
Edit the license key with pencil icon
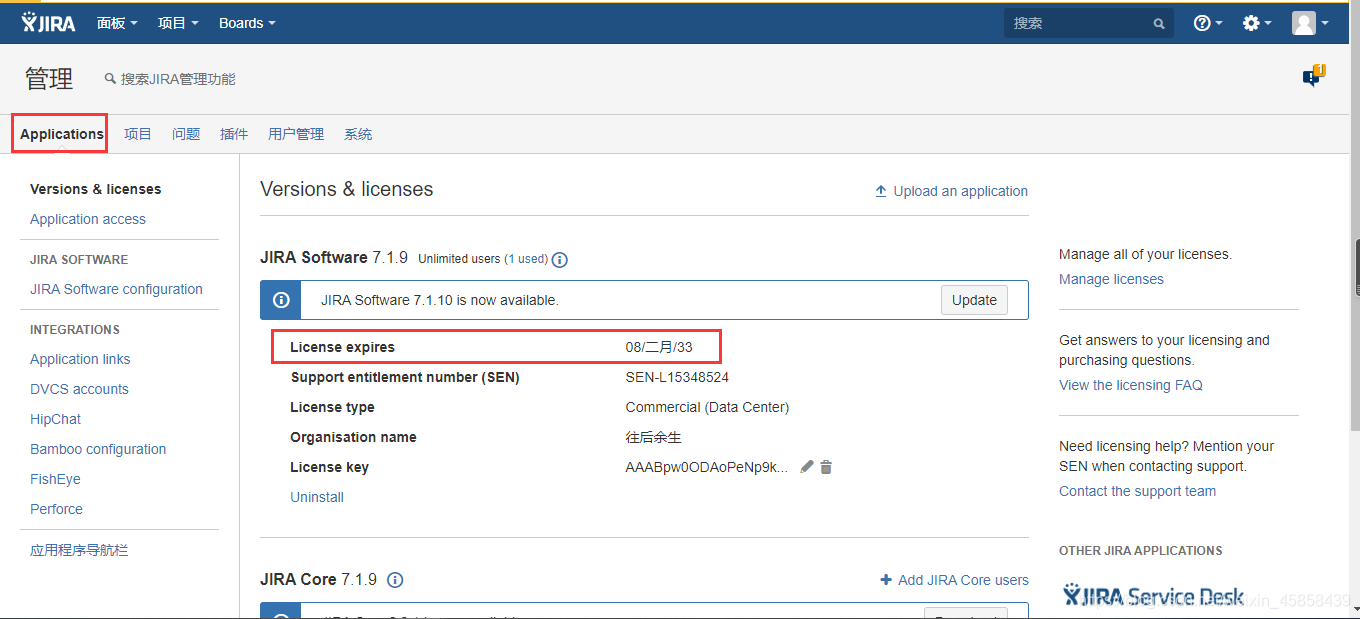[807, 467]
